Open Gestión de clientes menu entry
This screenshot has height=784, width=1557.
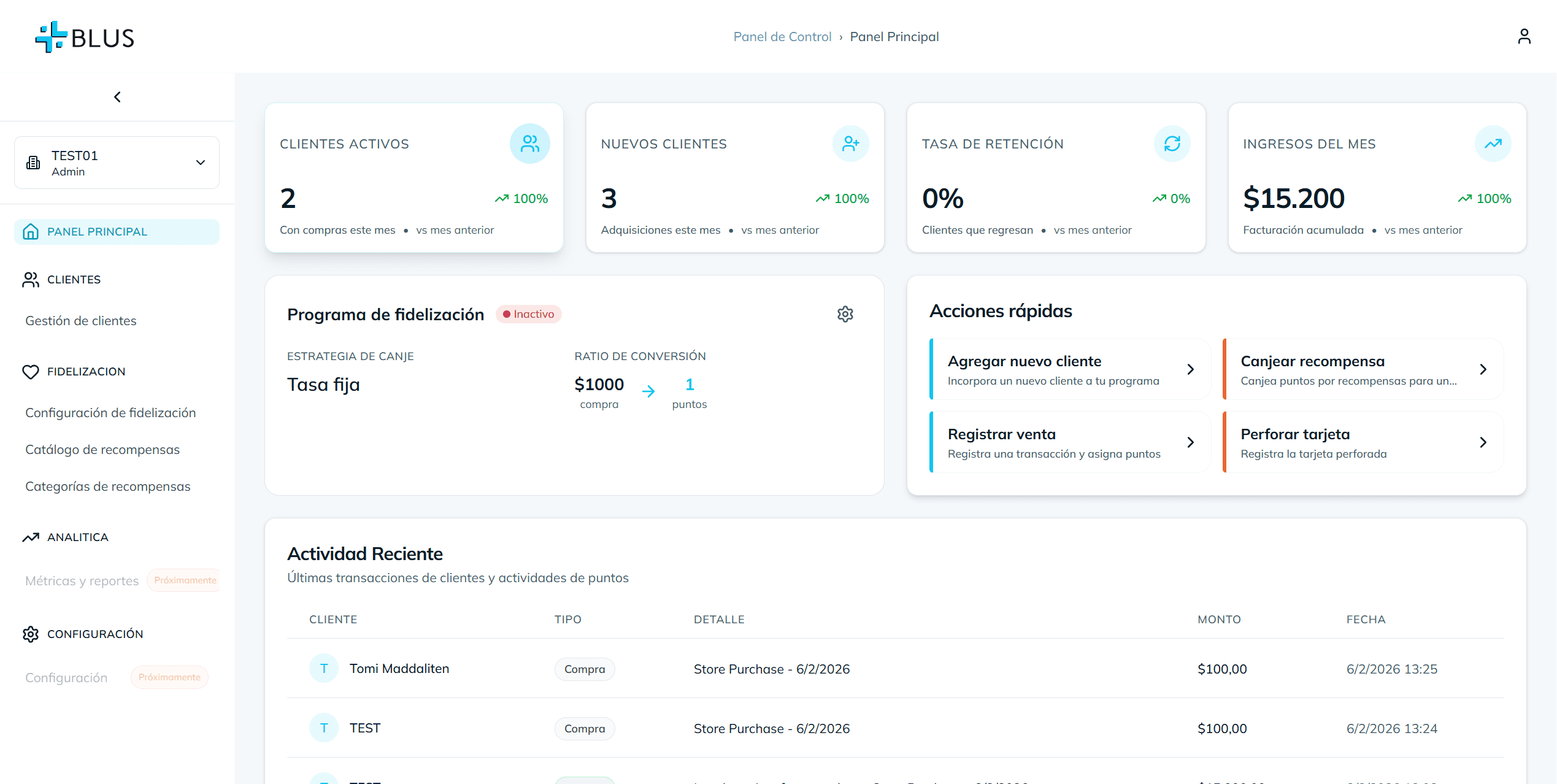pos(81,321)
